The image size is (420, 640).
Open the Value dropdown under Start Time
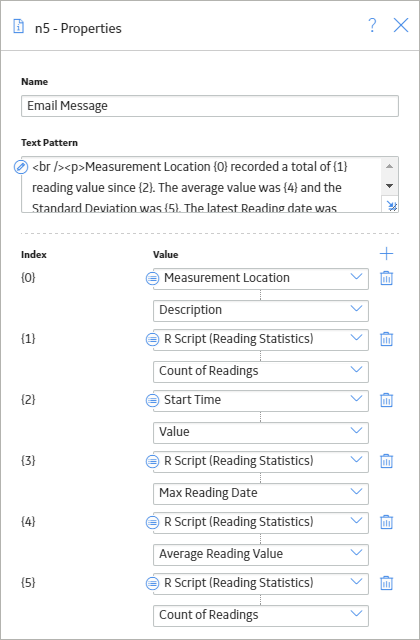pos(261,433)
